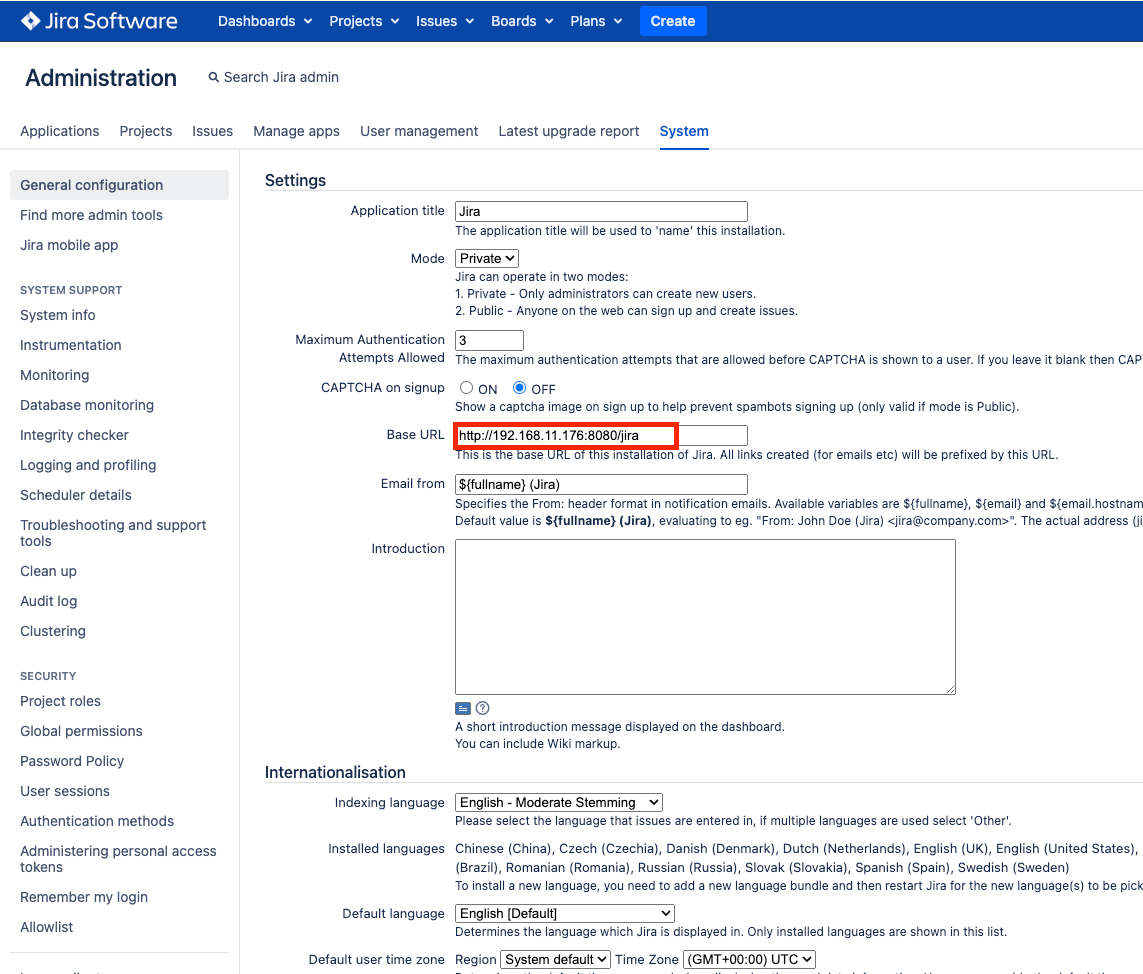
Task: Select the System admin tab
Action: pos(684,131)
